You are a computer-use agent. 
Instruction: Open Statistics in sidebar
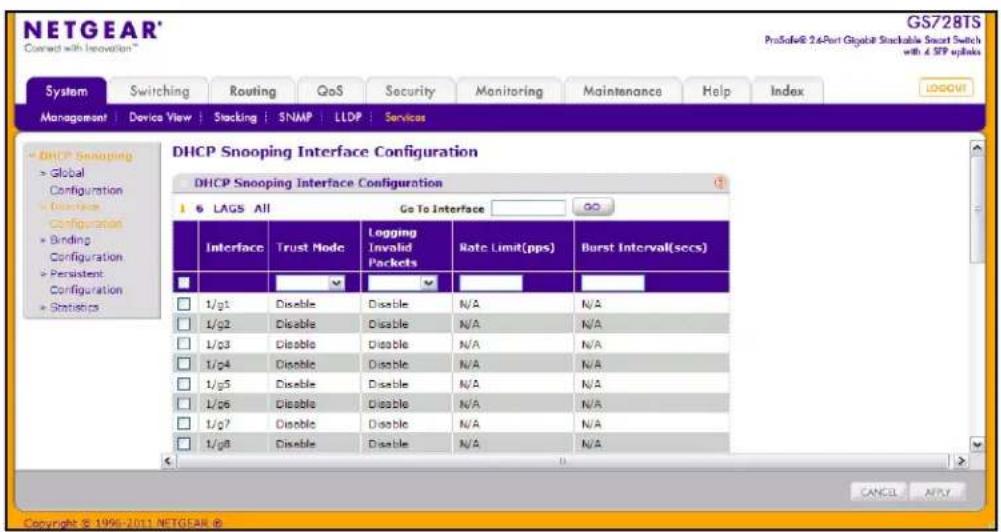(x=75, y=307)
